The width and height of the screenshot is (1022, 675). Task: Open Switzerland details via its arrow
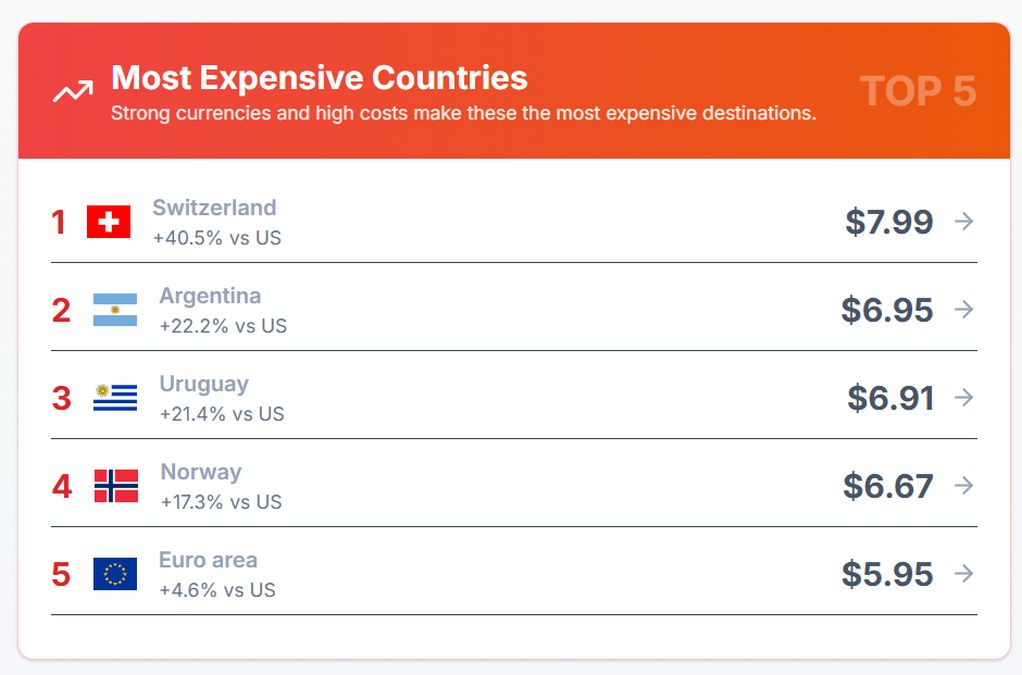[964, 222]
